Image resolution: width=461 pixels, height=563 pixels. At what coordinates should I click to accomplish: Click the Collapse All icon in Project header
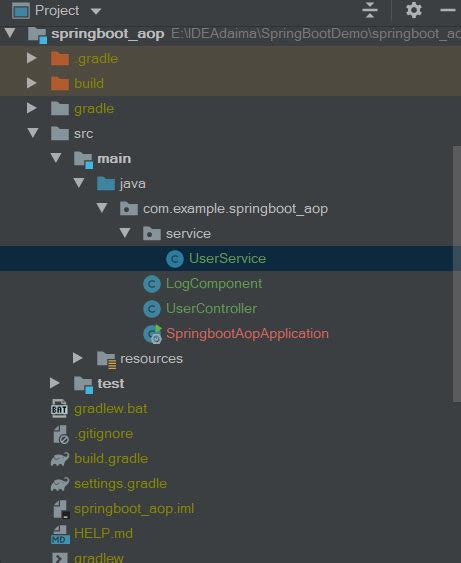click(370, 10)
